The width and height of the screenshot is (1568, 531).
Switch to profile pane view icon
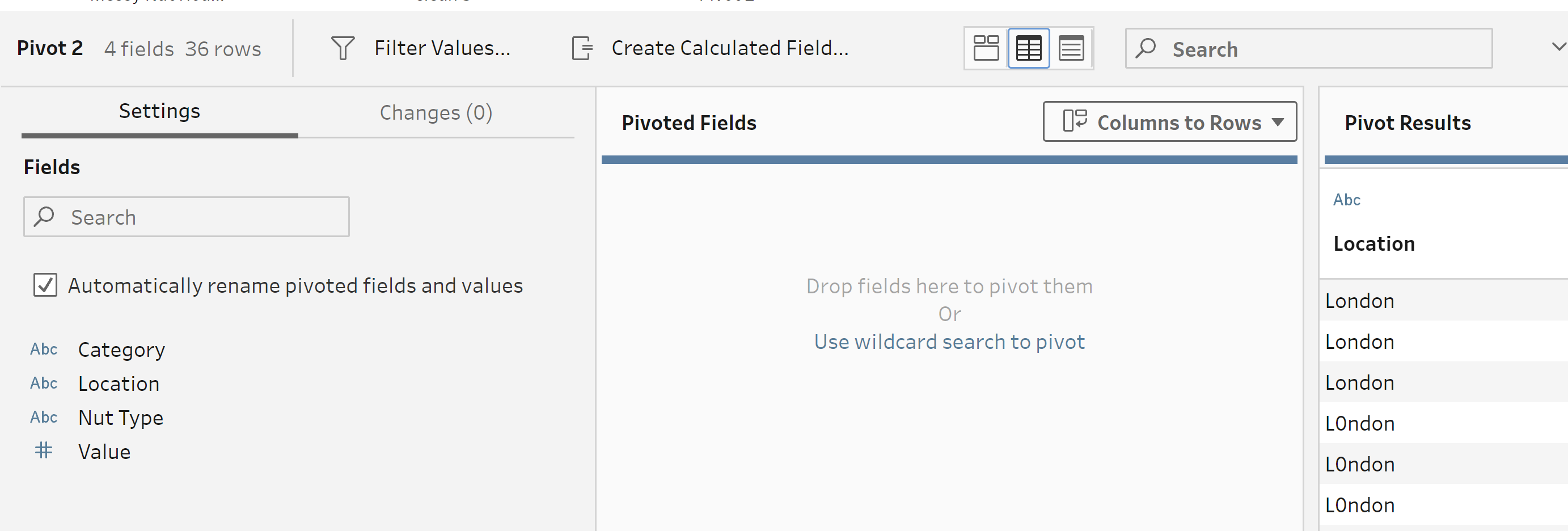point(986,48)
